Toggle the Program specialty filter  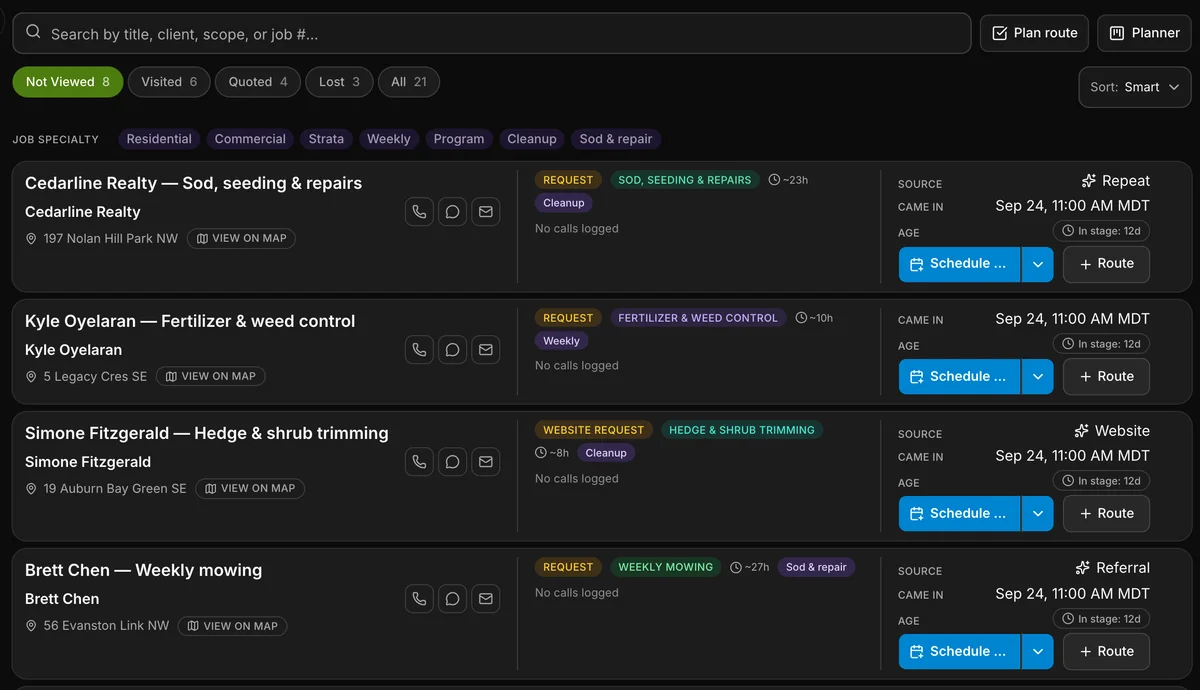coord(459,139)
